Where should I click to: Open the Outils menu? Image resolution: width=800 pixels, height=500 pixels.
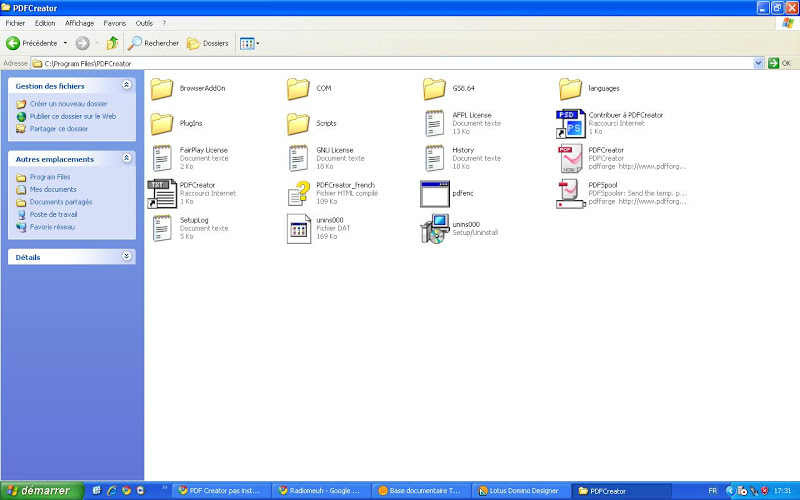pyautogui.click(x=144, y=22)
